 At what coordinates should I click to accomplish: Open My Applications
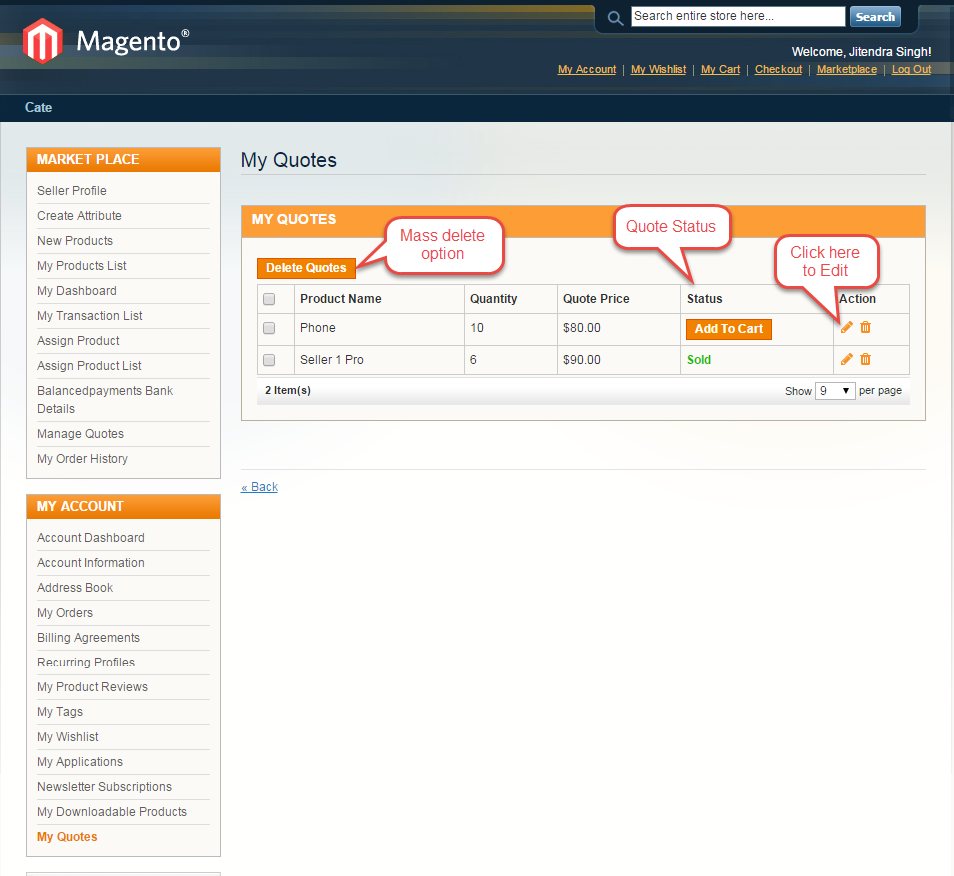coord(80,761)
